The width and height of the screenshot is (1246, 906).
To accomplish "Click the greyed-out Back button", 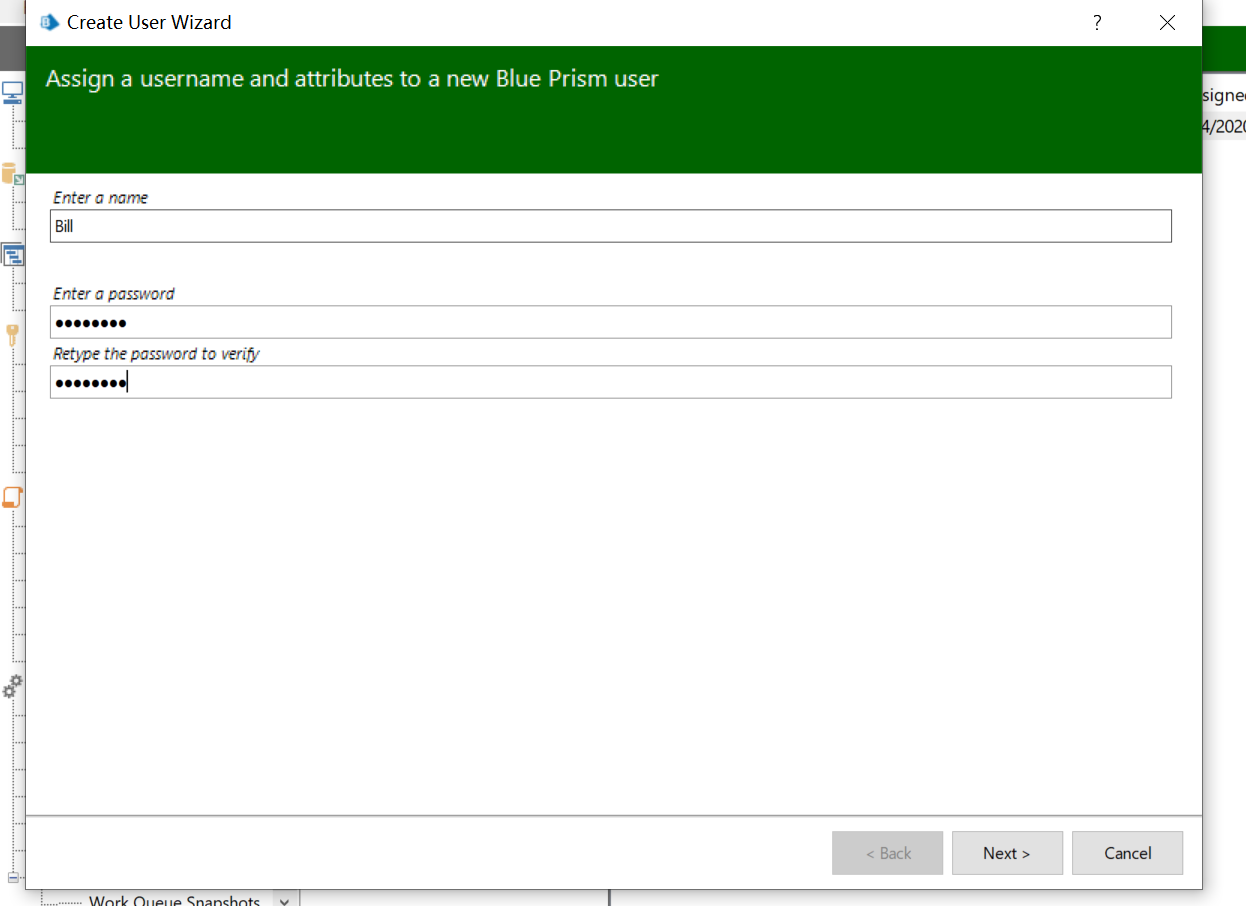I will point(887,853).
